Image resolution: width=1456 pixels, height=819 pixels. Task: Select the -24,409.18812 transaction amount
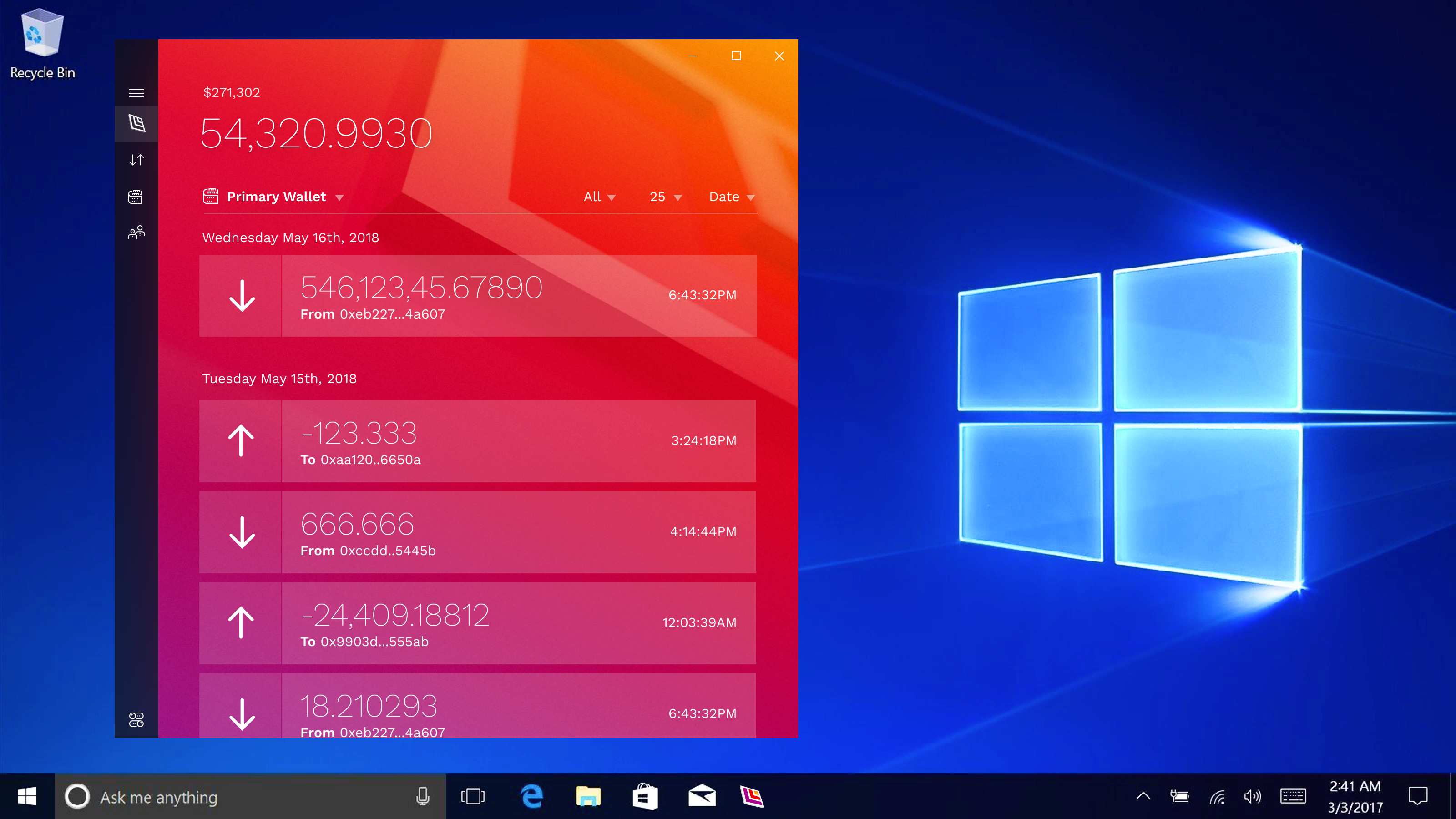click(395, 615)
